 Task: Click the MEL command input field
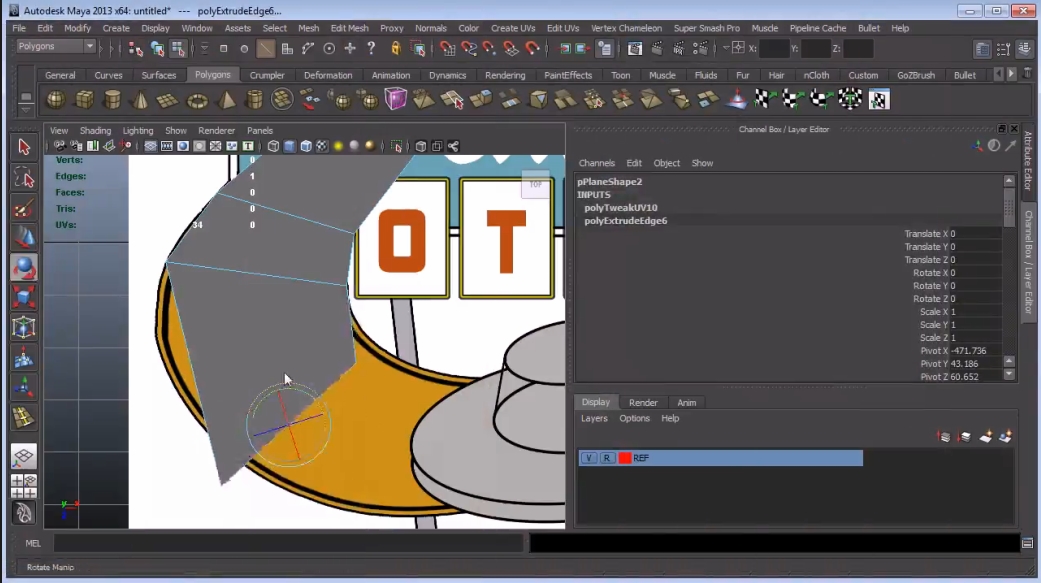tap(288, 543)
